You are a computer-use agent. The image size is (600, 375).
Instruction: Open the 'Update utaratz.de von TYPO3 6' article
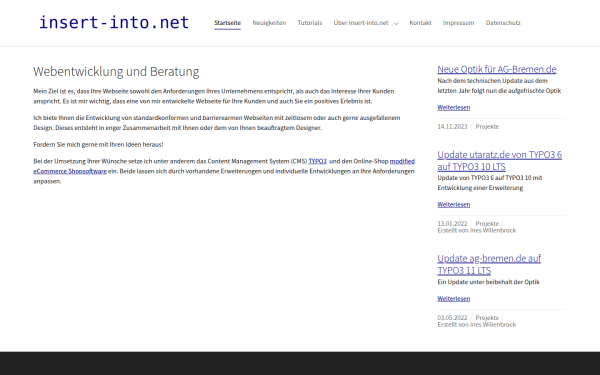pyautogui.click(x=499, y=160)
